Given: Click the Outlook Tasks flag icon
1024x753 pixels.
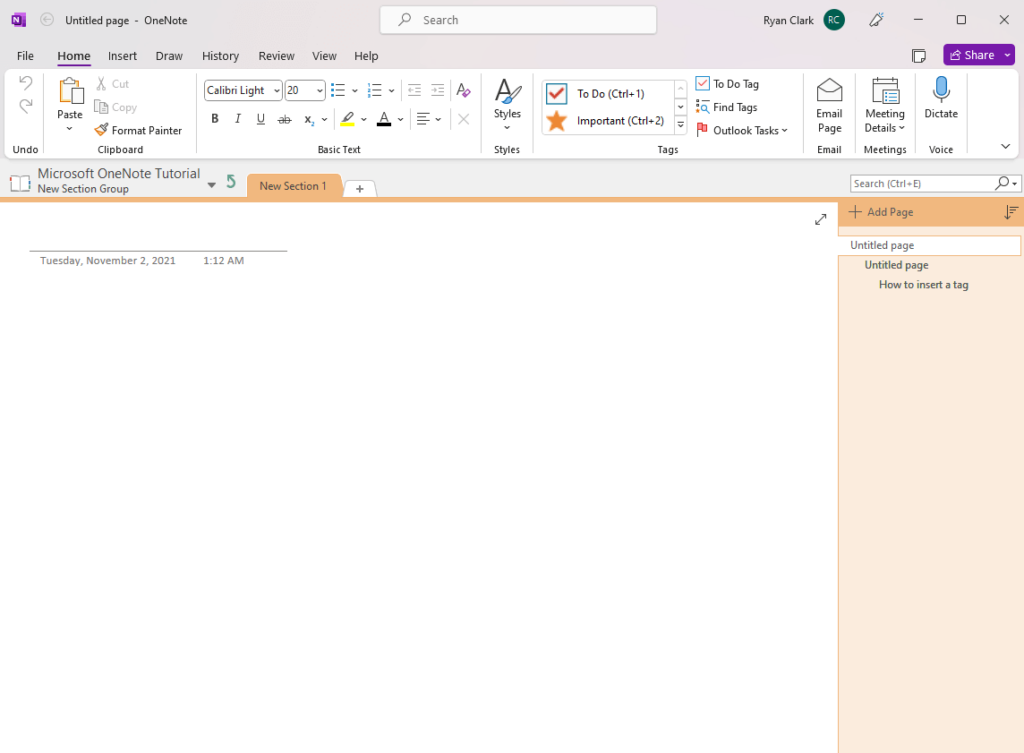Looking at the screenshot, I should point(702,130).
